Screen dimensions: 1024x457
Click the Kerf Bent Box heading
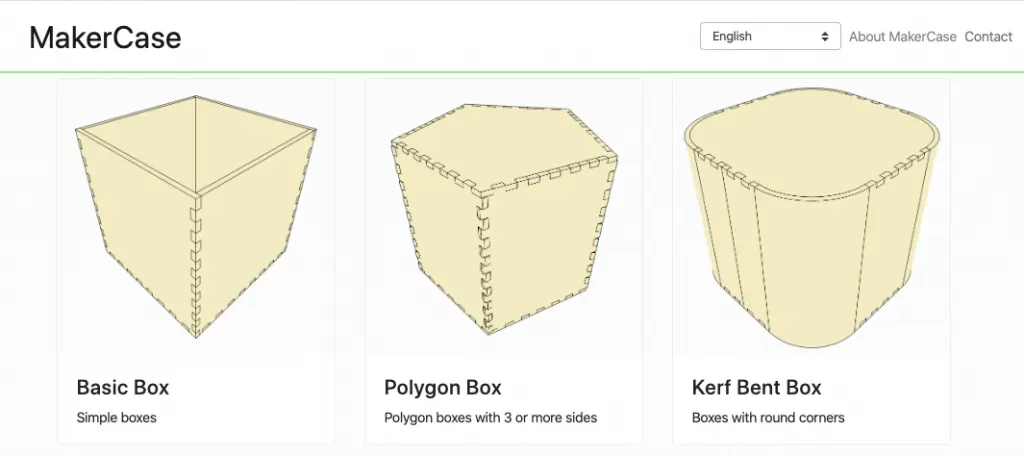756,387
